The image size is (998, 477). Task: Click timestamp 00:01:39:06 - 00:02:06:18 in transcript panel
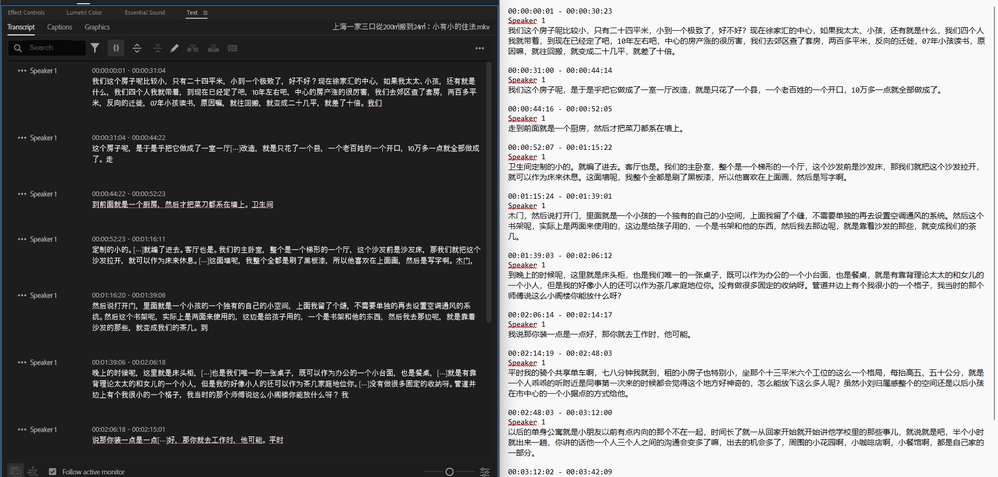pyautogui.click(x=129, y=362)
